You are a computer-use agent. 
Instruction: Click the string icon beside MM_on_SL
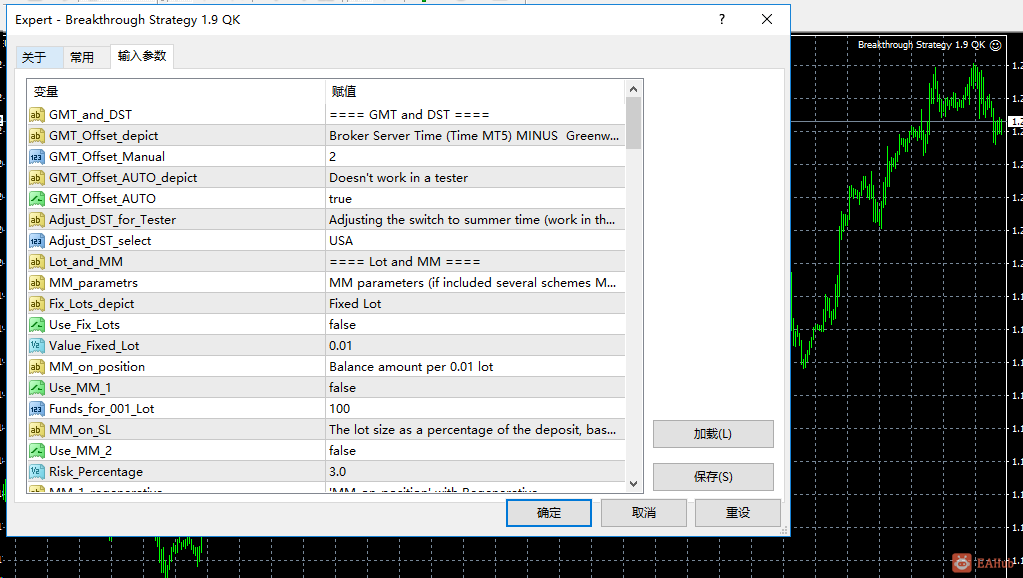[x=37, y=430]
